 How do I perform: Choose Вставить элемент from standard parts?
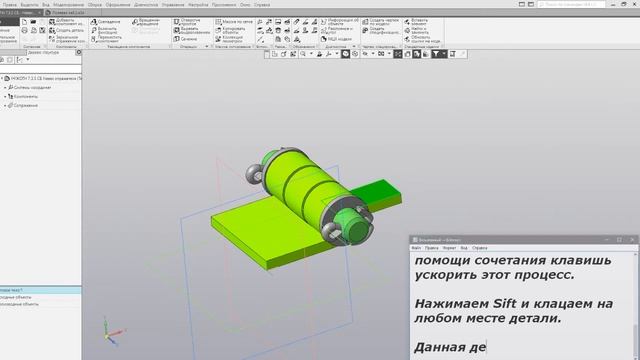point(416,22)
